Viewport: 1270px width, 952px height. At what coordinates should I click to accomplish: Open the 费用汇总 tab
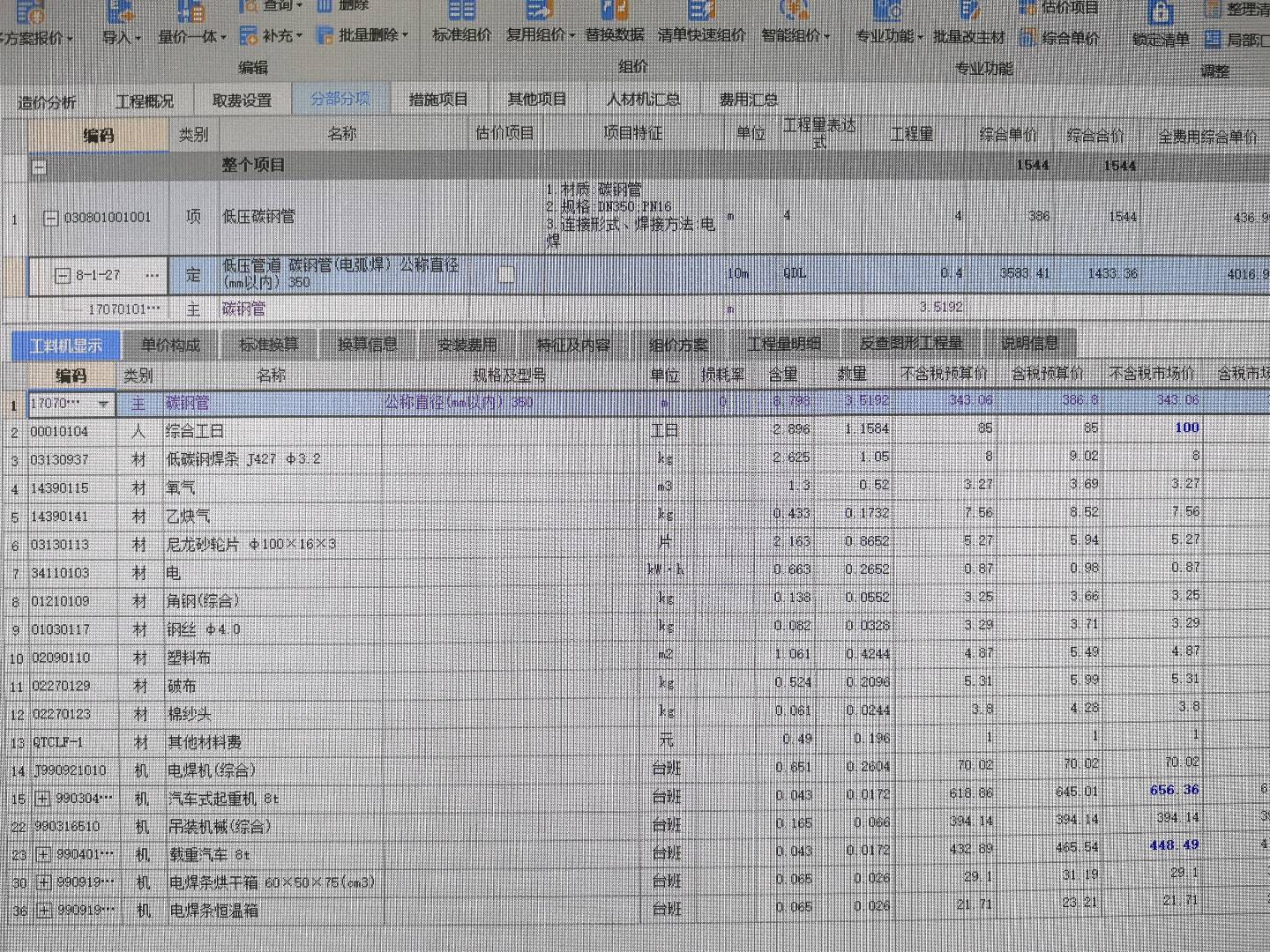(748, 100)
